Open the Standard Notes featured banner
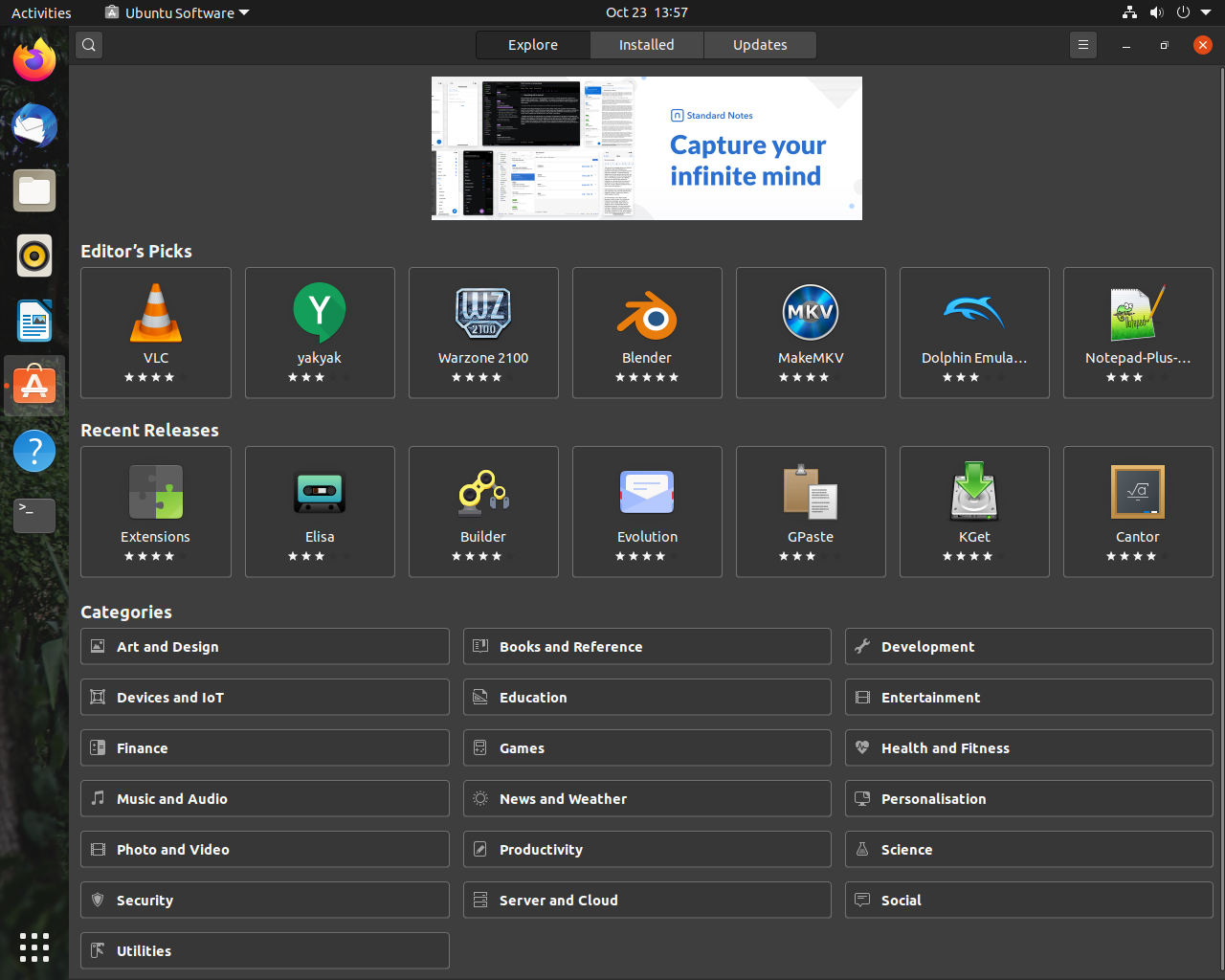Image resolution: width=1225 pixels, height=980 pixels. [x=647, y=148]
